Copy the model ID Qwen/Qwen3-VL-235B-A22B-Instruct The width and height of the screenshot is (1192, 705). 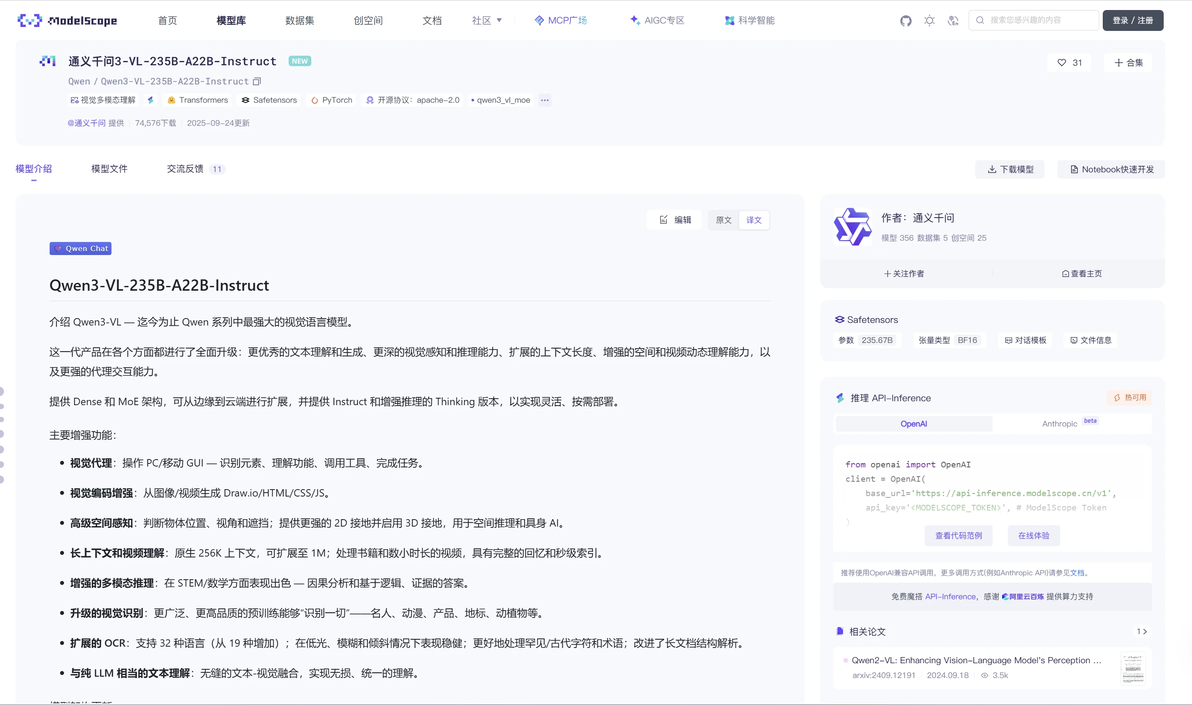[257, 81]
